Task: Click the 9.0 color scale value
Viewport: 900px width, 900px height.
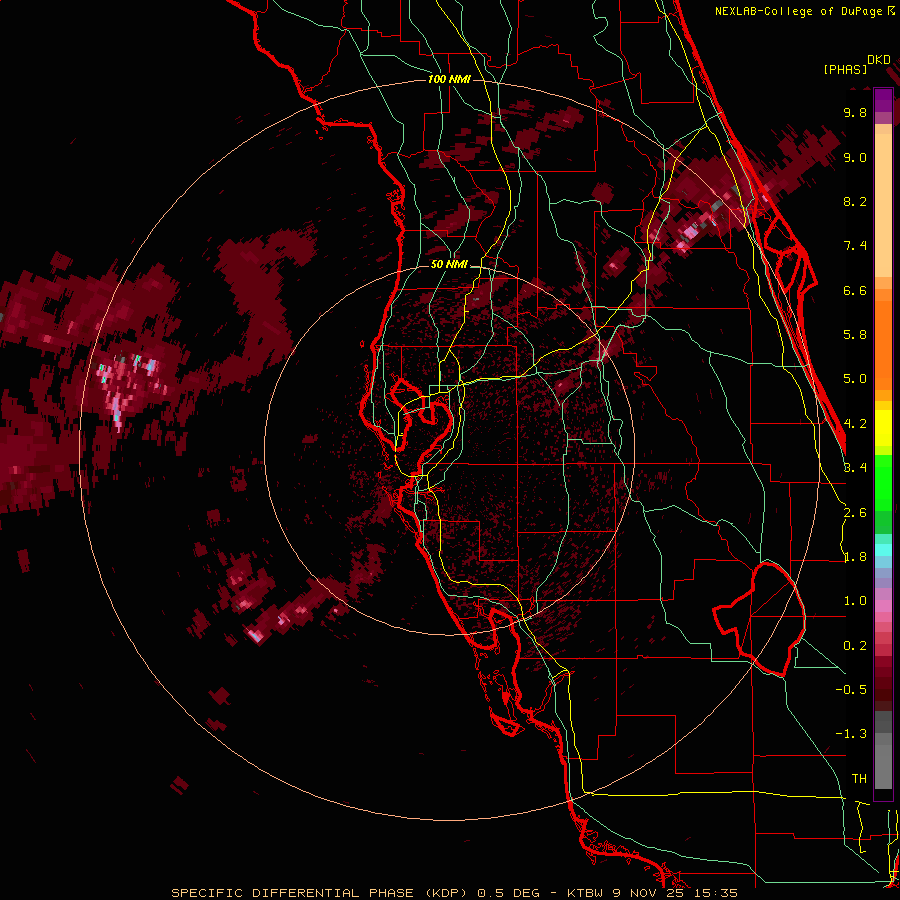Action: pyautogui.click(x=855, y=157)
